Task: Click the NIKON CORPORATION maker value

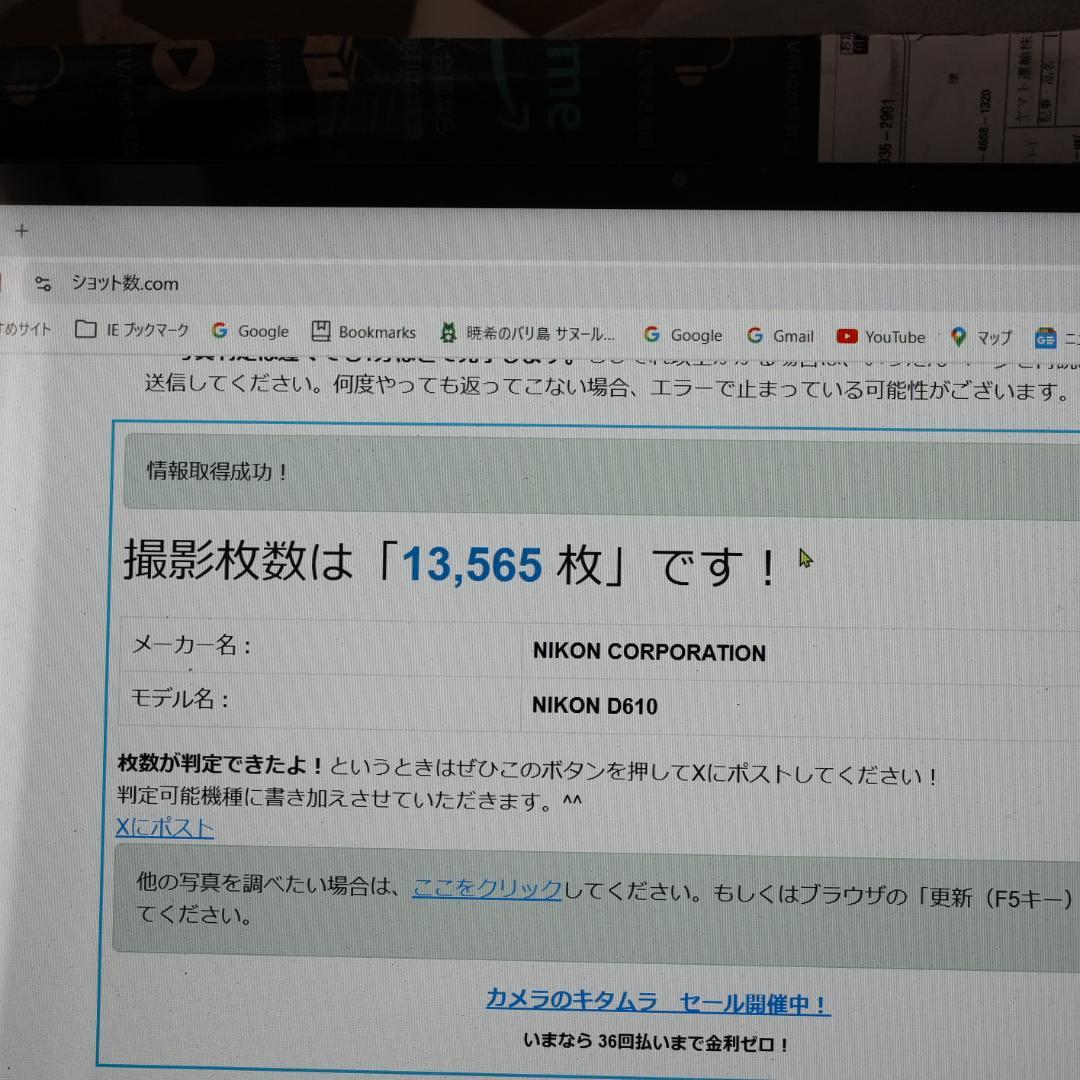Action: point(649,652)
